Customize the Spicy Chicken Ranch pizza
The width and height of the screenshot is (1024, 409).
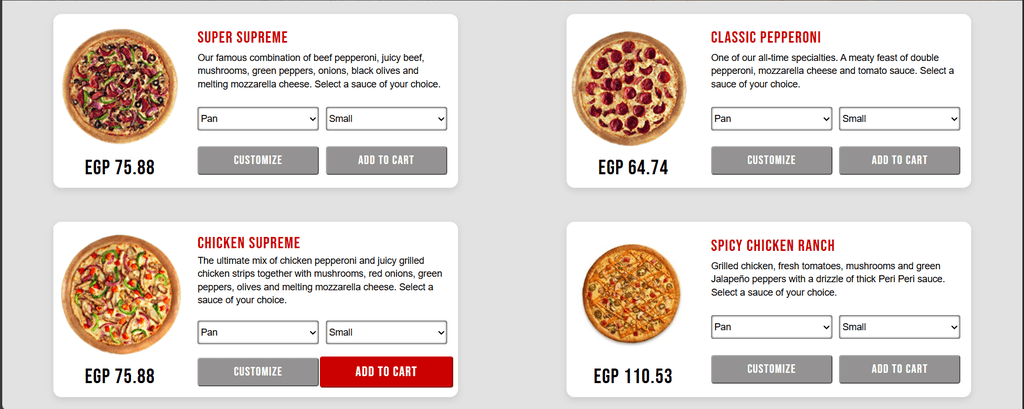[x=771, y=369]
